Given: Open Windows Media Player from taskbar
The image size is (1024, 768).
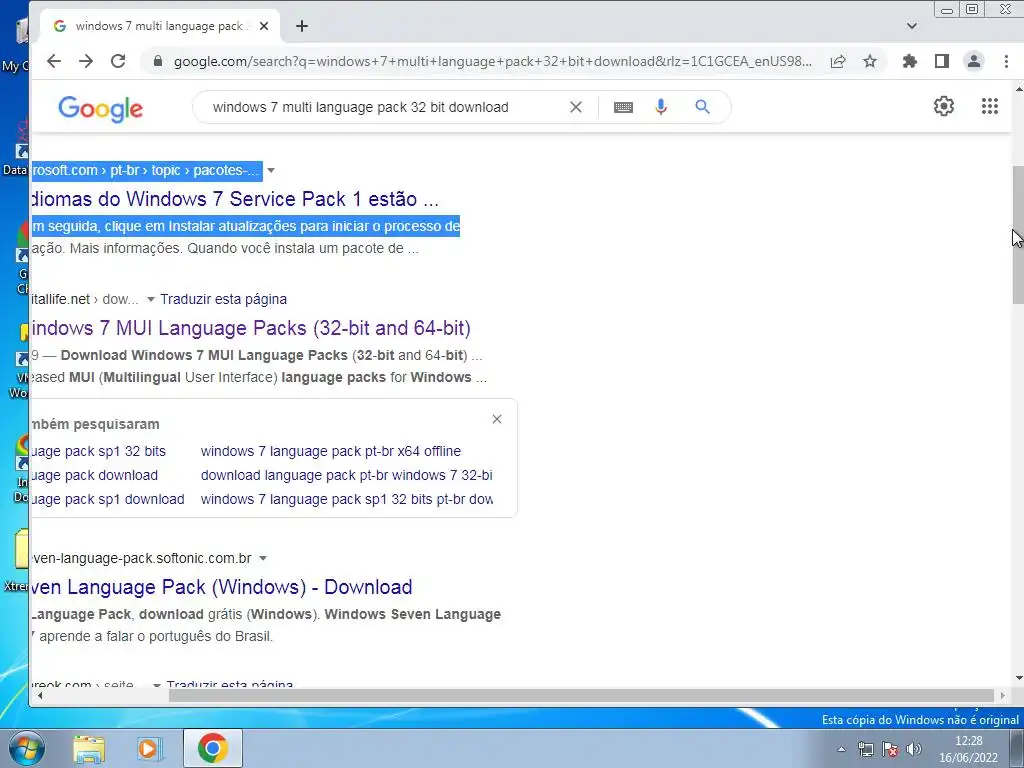Looking at the screenshot, I should pyautogui.click(x=150, y=749).
